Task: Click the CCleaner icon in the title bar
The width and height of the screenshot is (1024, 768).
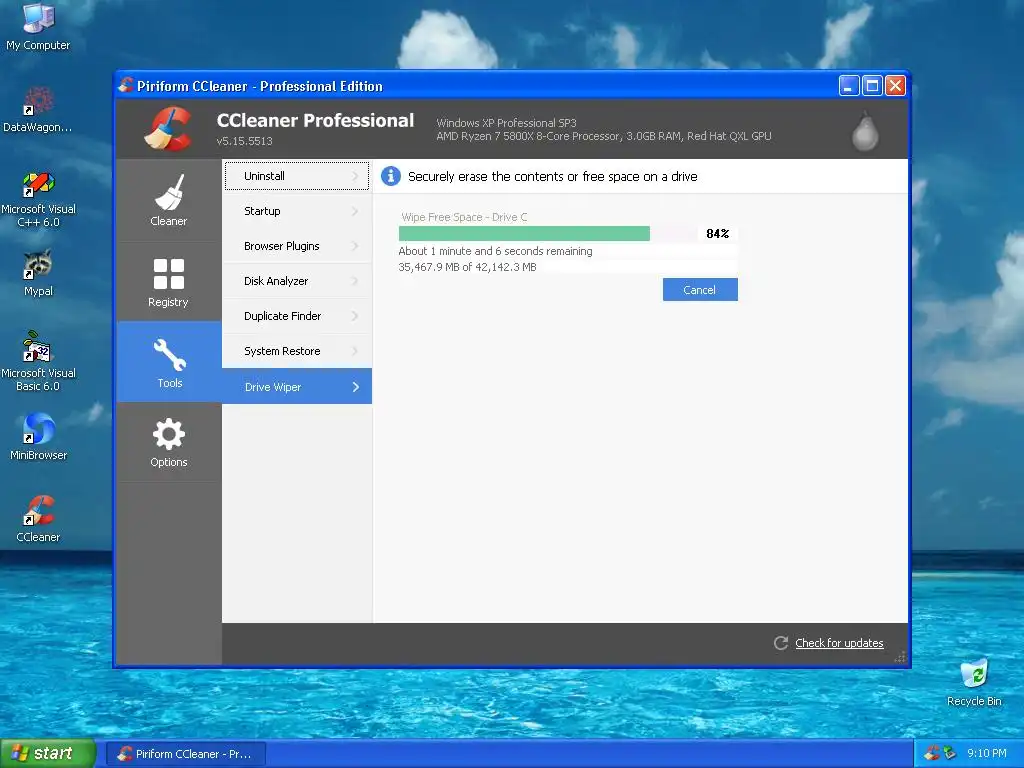Action: (x=125, y=85)
